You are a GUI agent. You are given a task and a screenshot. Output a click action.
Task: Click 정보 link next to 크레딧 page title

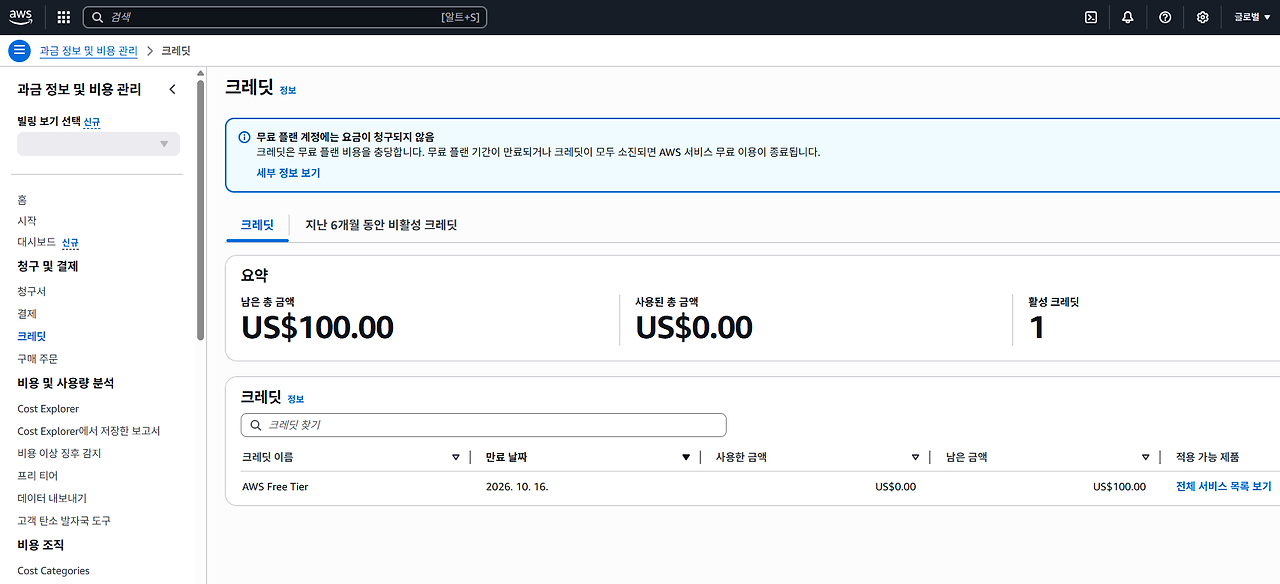287,90
